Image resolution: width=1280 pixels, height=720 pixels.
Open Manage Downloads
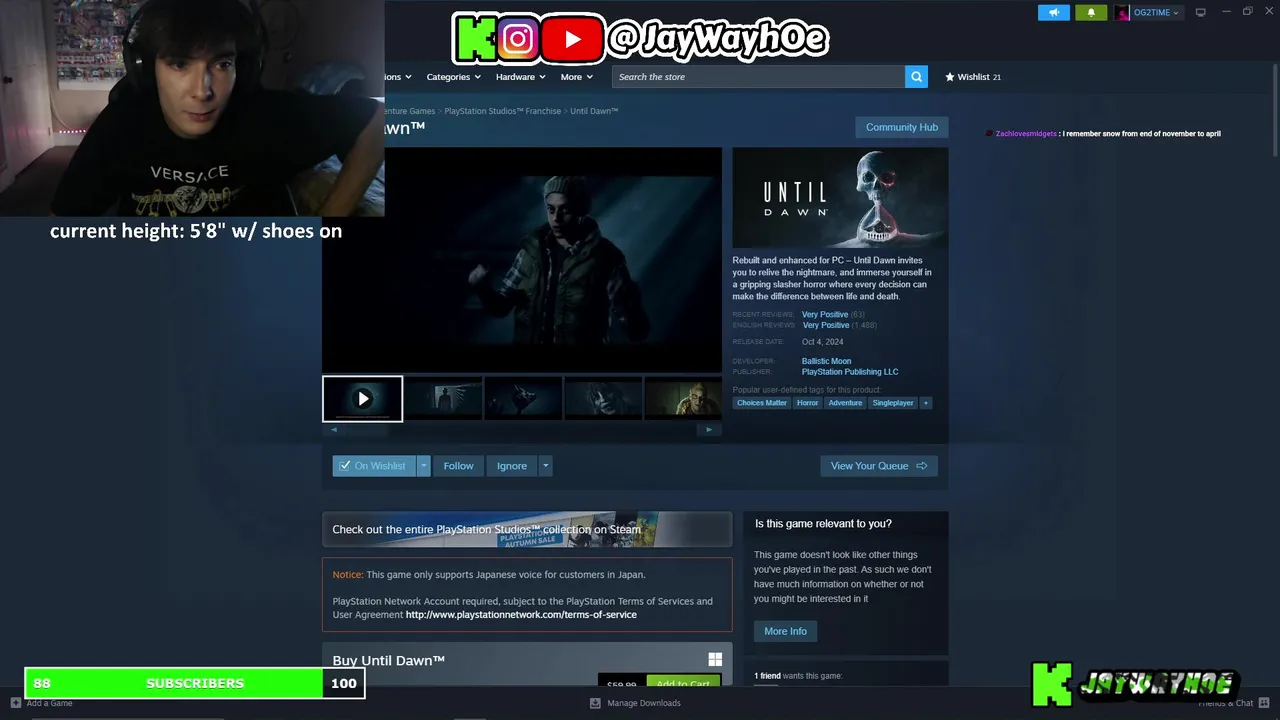635,703
